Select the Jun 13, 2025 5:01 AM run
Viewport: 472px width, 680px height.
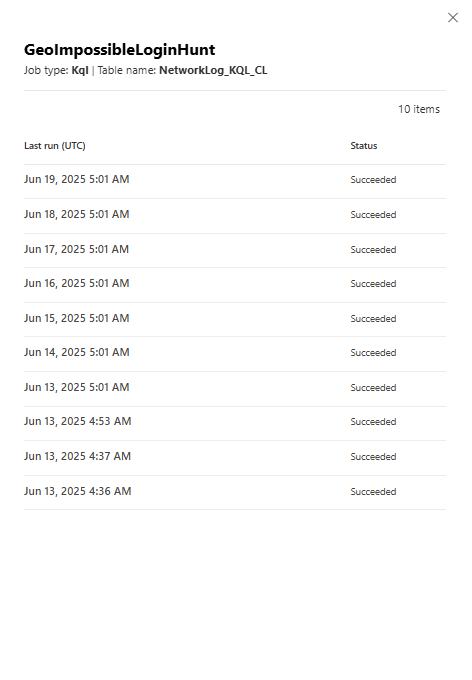235,389
